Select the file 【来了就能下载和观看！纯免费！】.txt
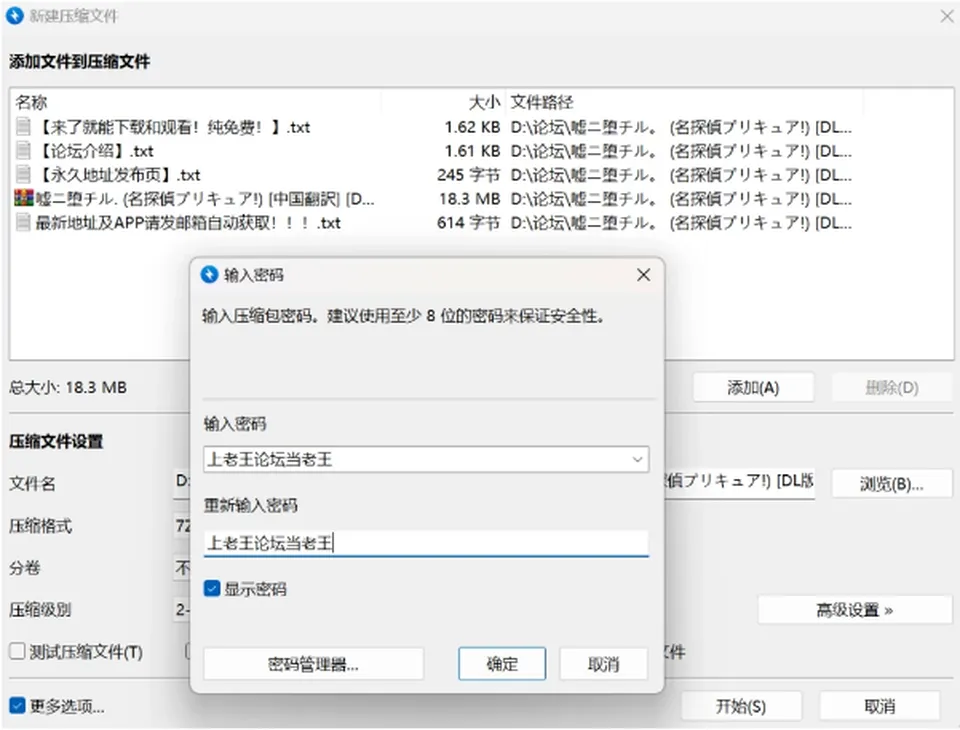The image size is (960, 730). point(173,127)
